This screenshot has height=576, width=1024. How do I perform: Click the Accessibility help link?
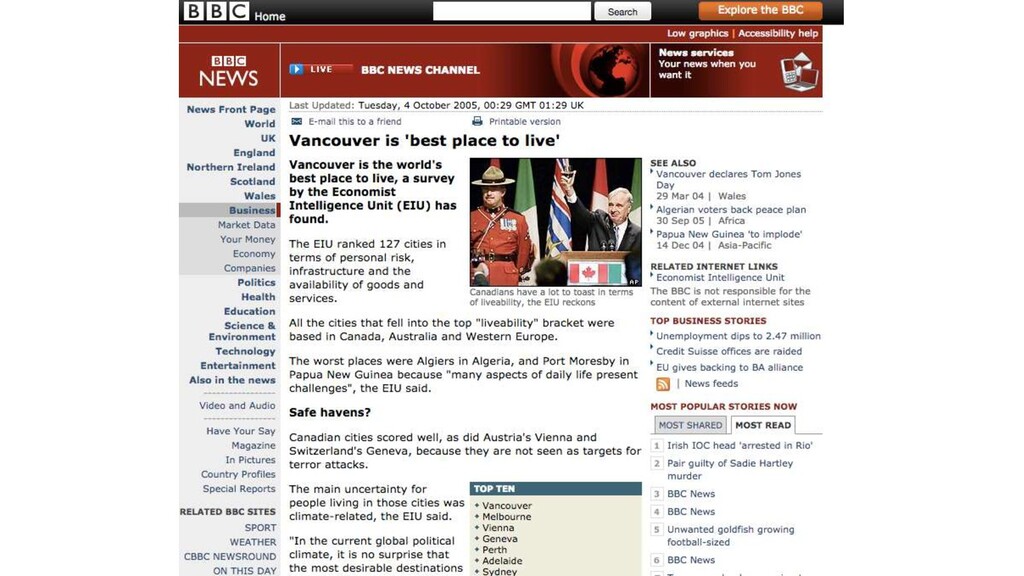(x=778, y=33)
